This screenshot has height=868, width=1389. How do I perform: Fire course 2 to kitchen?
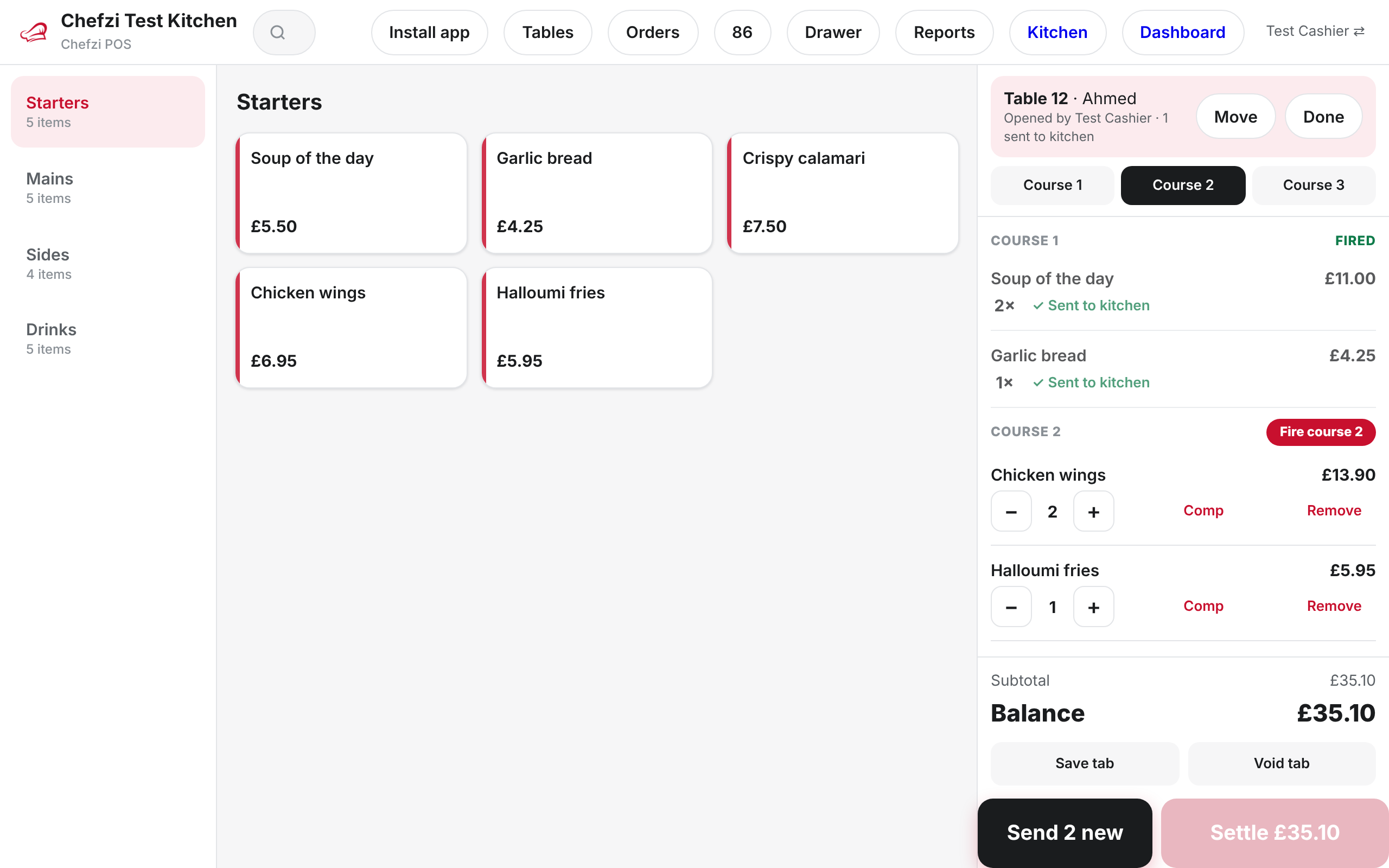pyautogui.click(x=1321, y=432)
